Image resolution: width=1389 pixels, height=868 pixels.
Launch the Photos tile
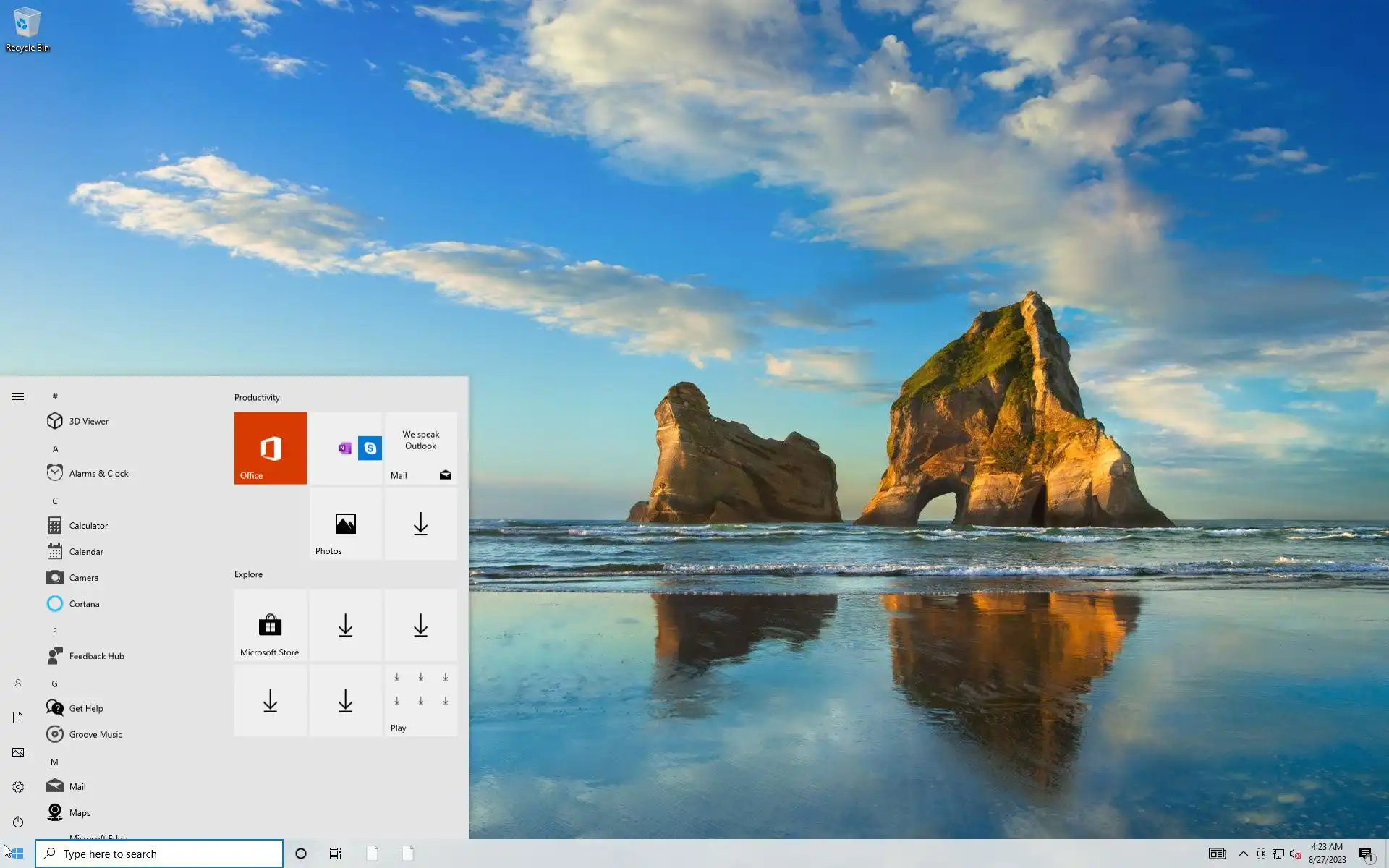(x=345, y=524)
